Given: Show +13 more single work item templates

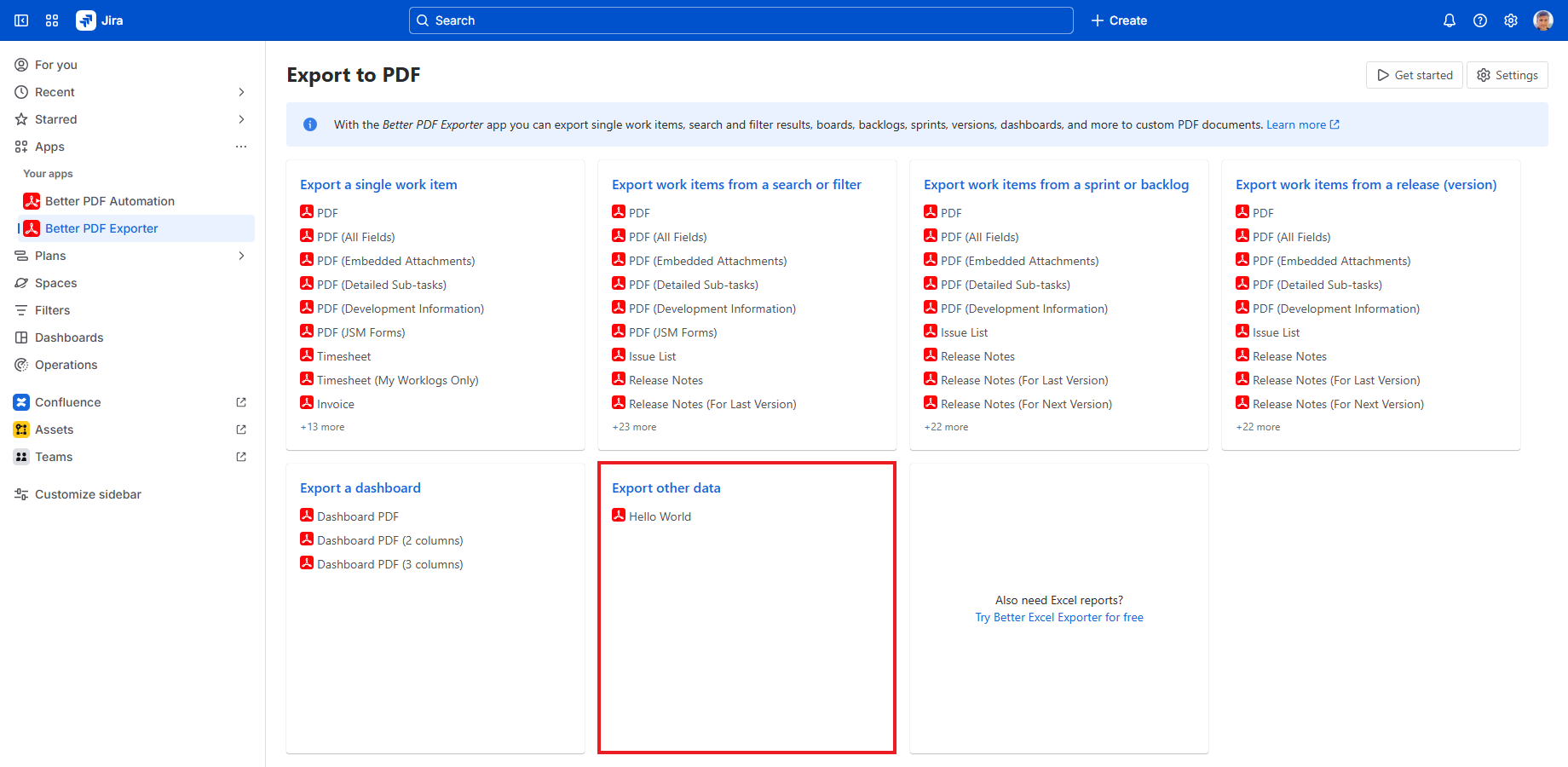Looking at the screenshot, I should pyautogui.click(x=322, y=427).
